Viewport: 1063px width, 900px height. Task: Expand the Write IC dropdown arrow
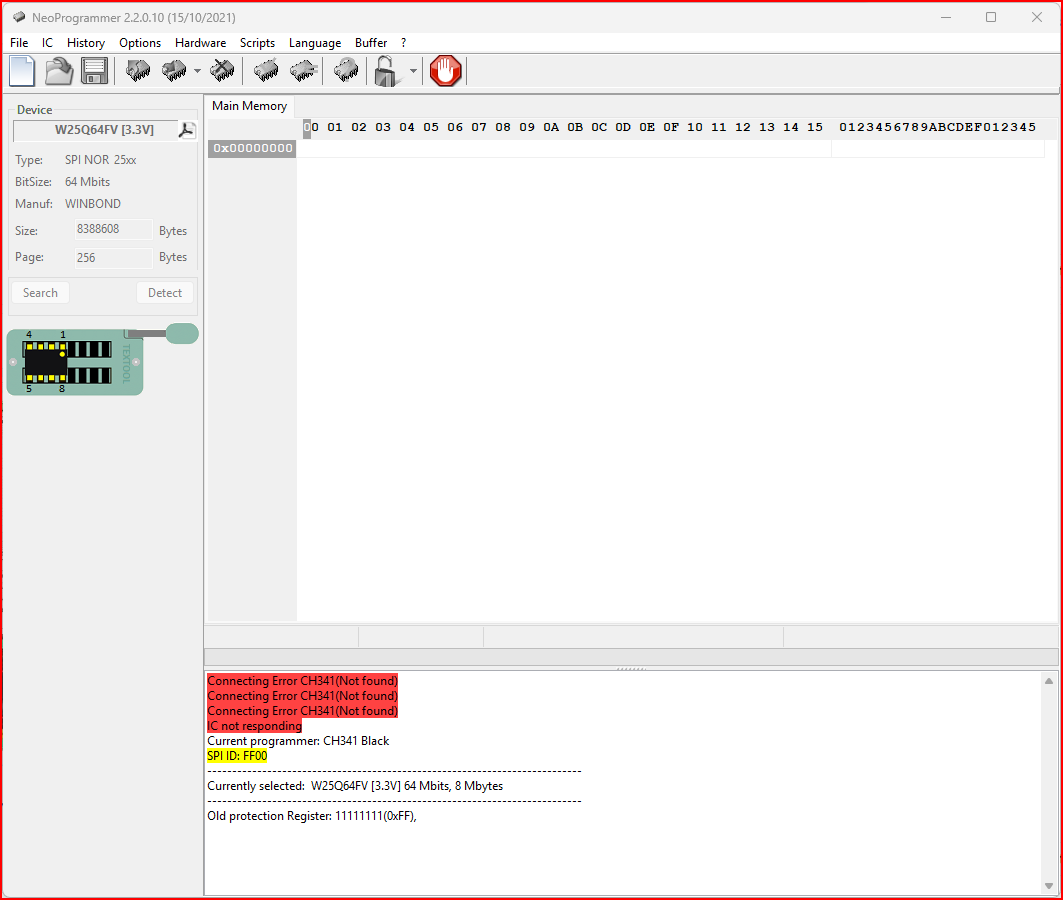pos(197,71)
